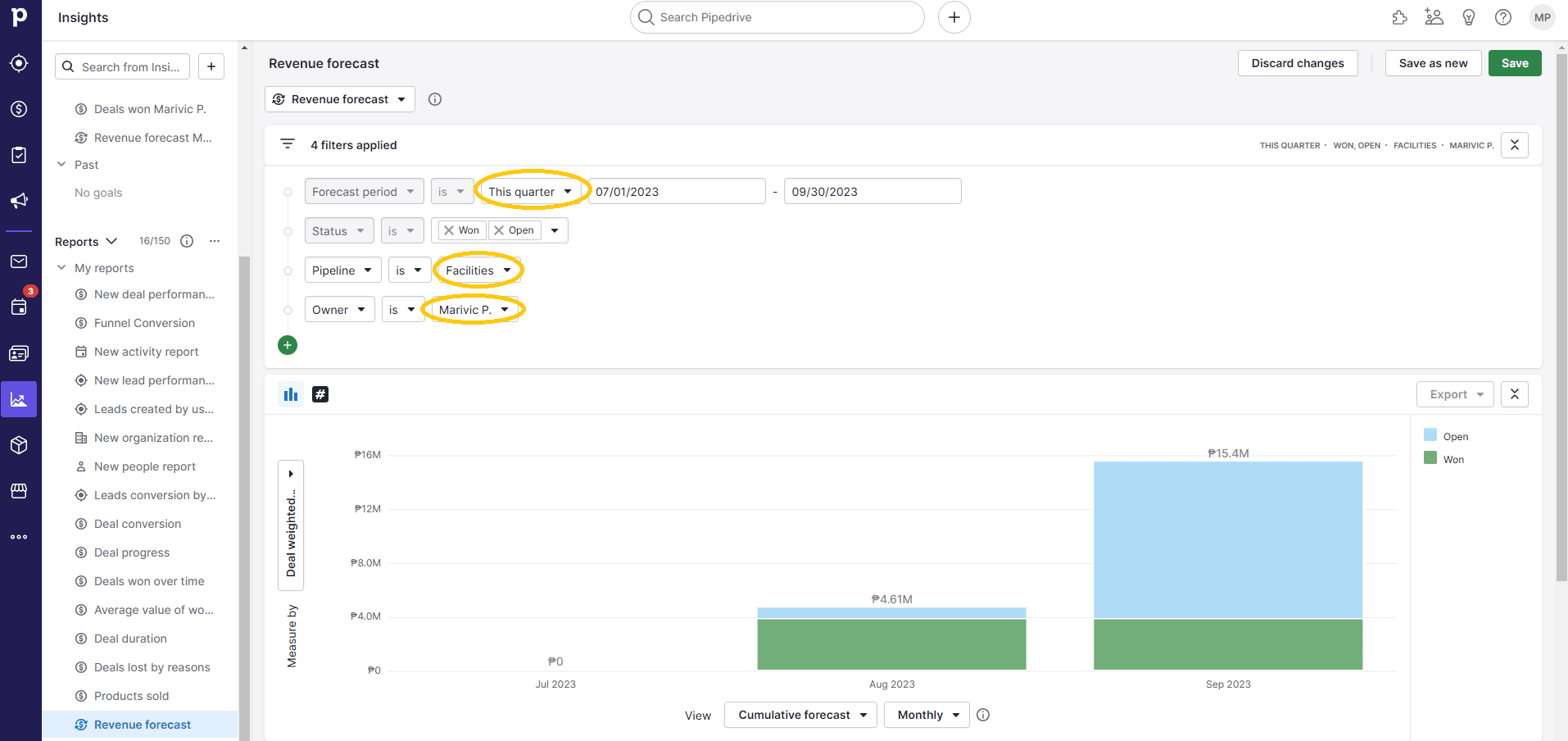Click the green Save button
This screenshot has height=741, width=1568.
[x=1515, y=63]
